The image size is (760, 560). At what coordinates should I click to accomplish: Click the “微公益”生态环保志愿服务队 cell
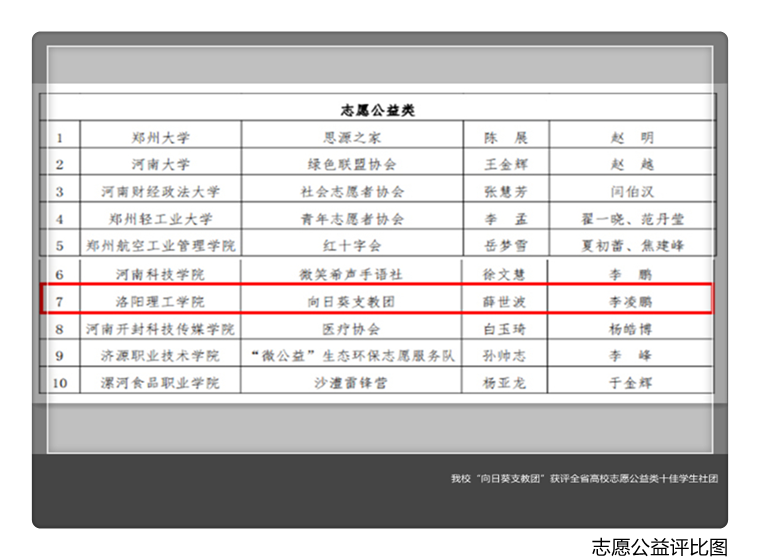(x=351, y=355)
